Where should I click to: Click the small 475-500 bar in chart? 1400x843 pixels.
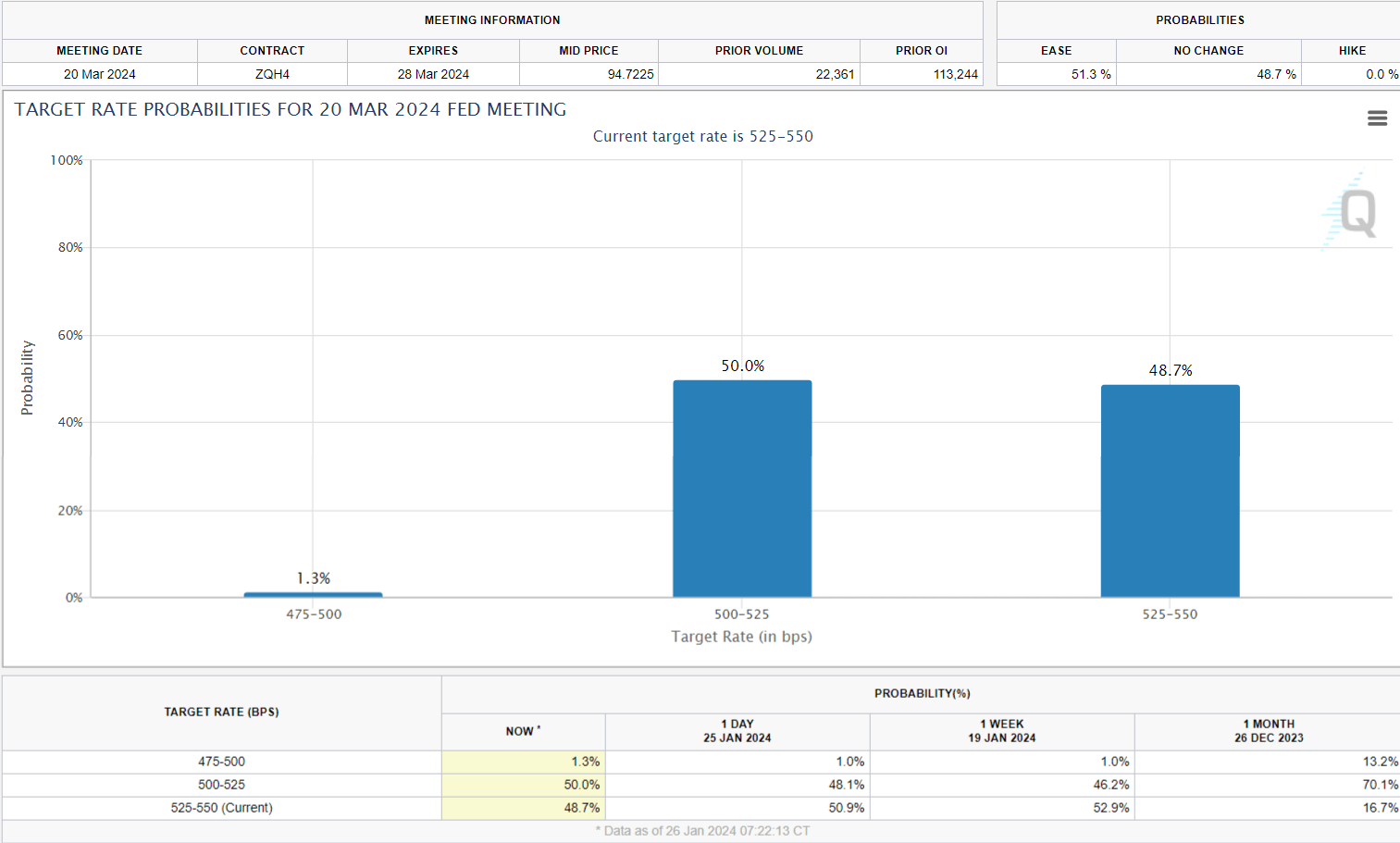pos(313,594)
